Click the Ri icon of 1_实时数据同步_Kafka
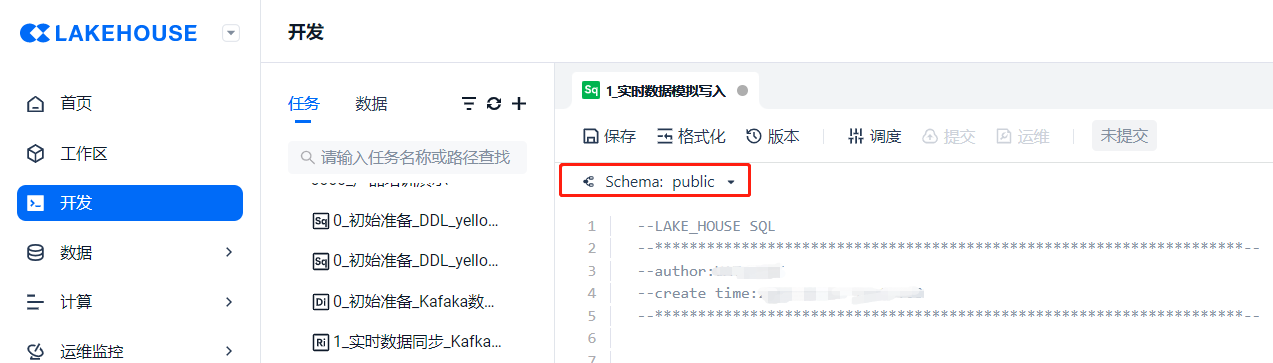Image resolution: width=1273 pixels, height=363 pixels. click(321, 341)
